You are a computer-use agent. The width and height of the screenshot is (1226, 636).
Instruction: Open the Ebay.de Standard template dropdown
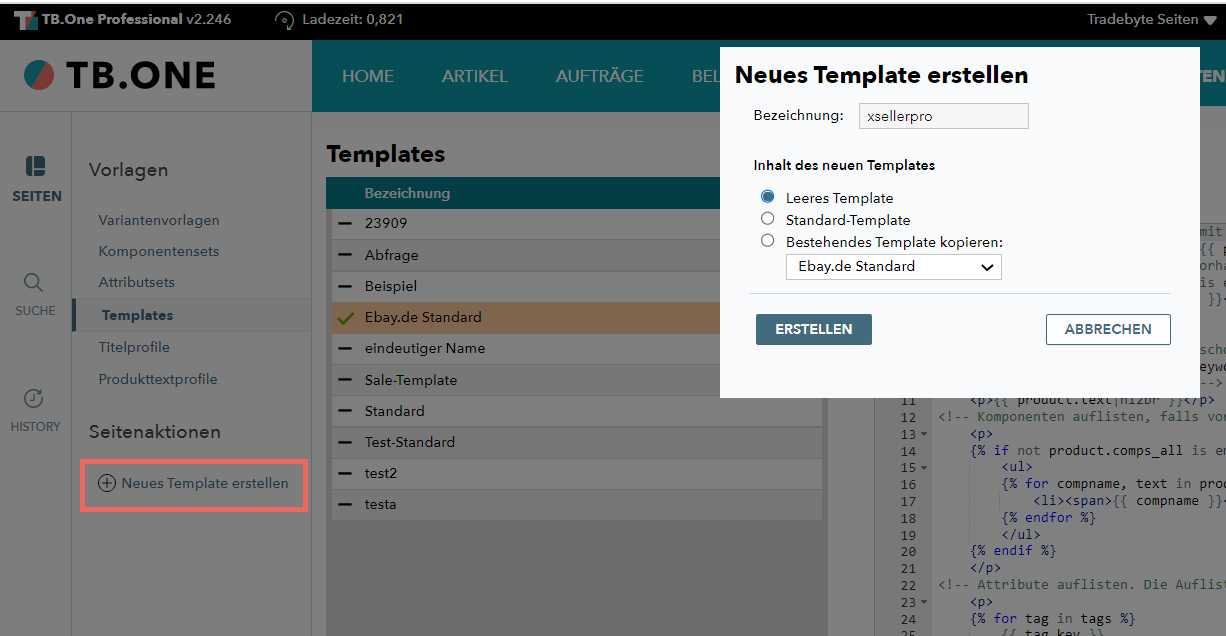click(x=894, y=266)
